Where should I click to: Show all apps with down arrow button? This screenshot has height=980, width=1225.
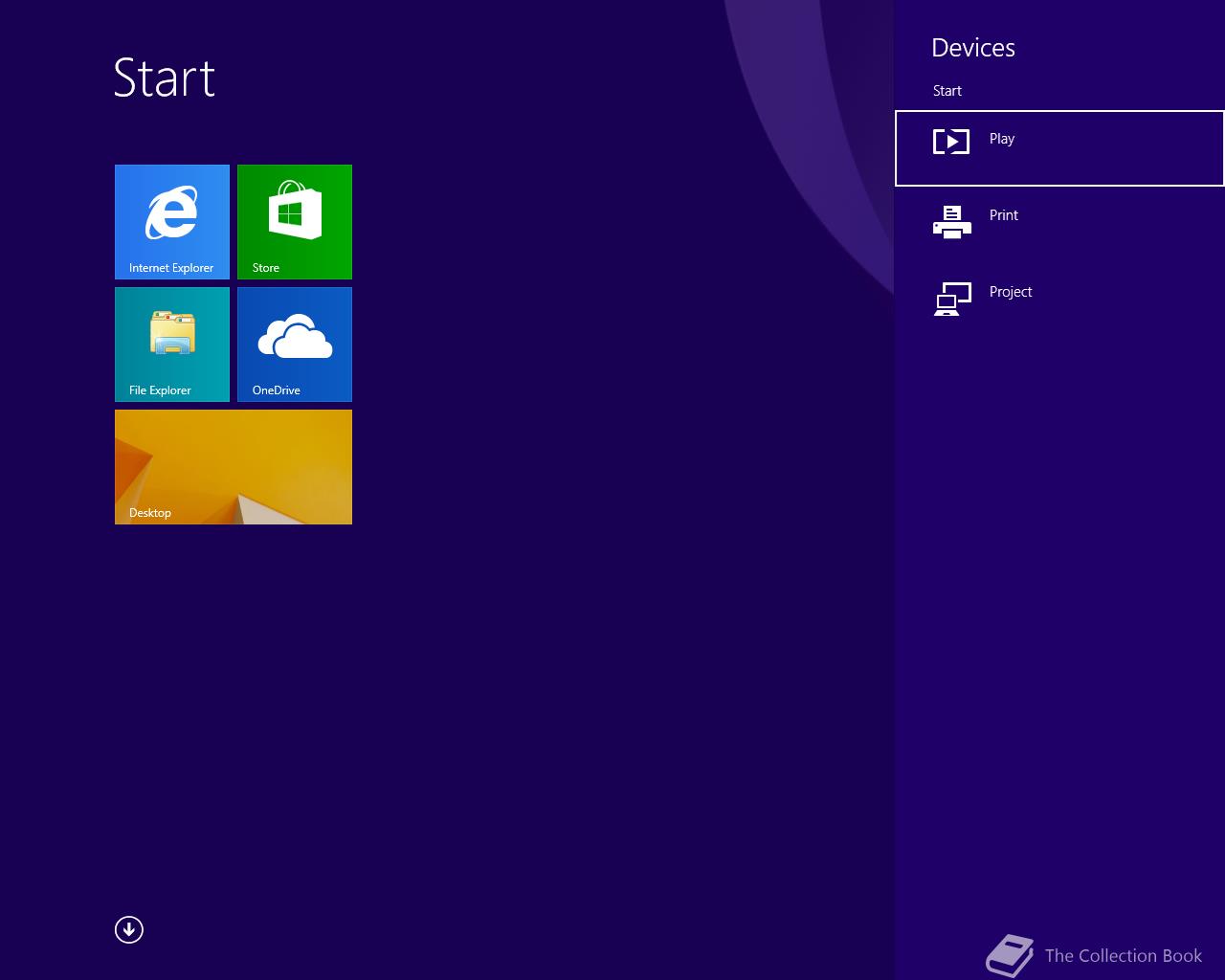point(129,929)
